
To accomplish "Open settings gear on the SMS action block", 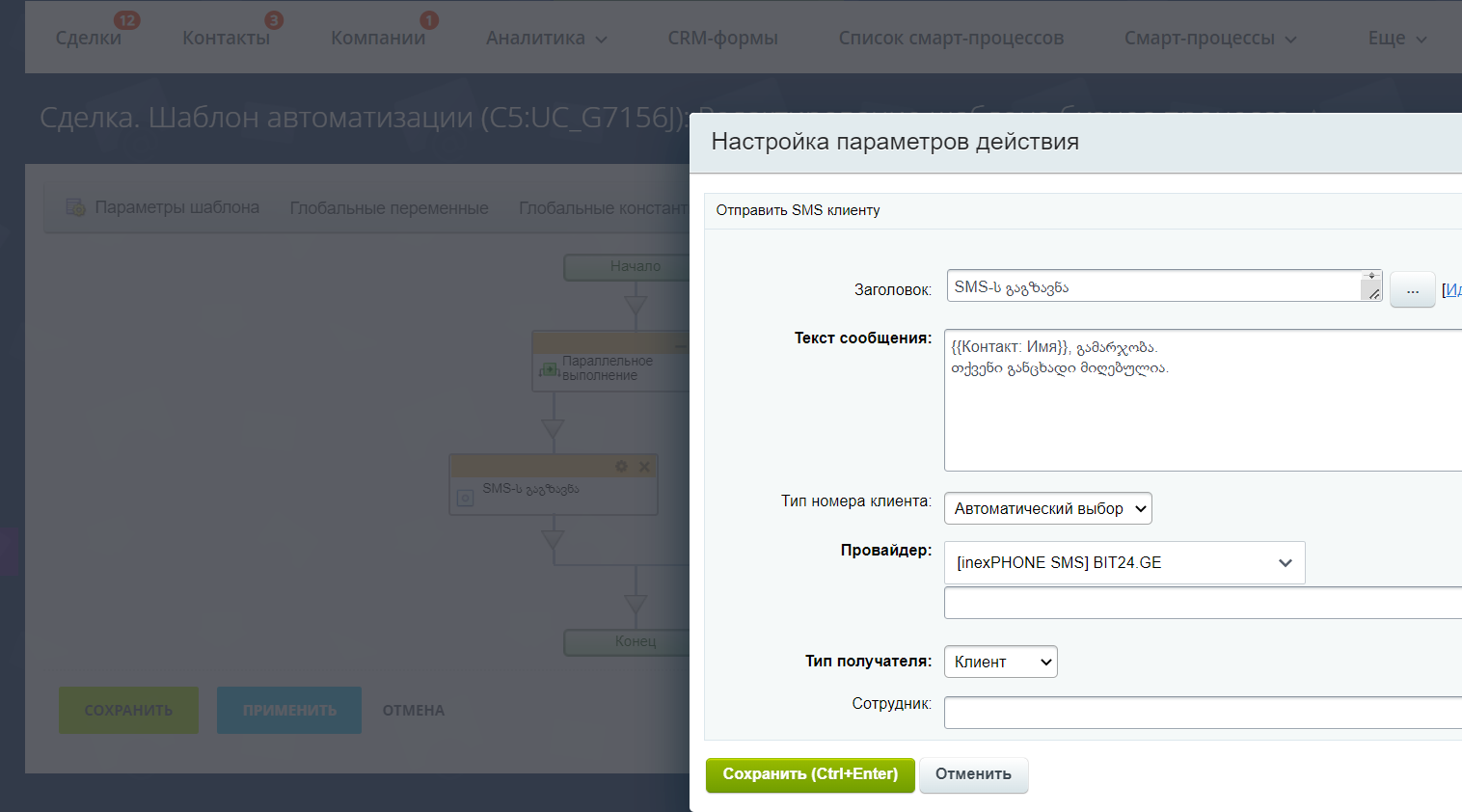I will pyautogui.click(x=621, y=467).
